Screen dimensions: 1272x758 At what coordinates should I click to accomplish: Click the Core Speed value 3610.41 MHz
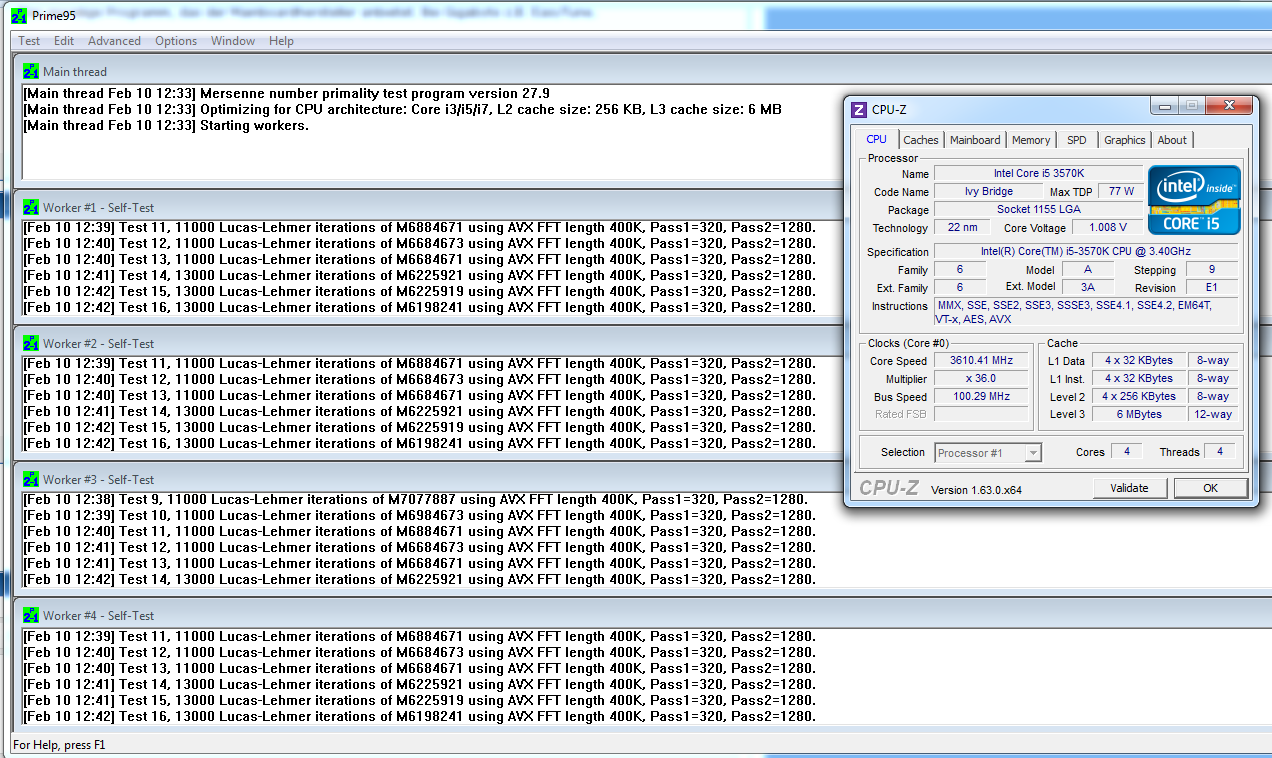(x=981, y=361)
